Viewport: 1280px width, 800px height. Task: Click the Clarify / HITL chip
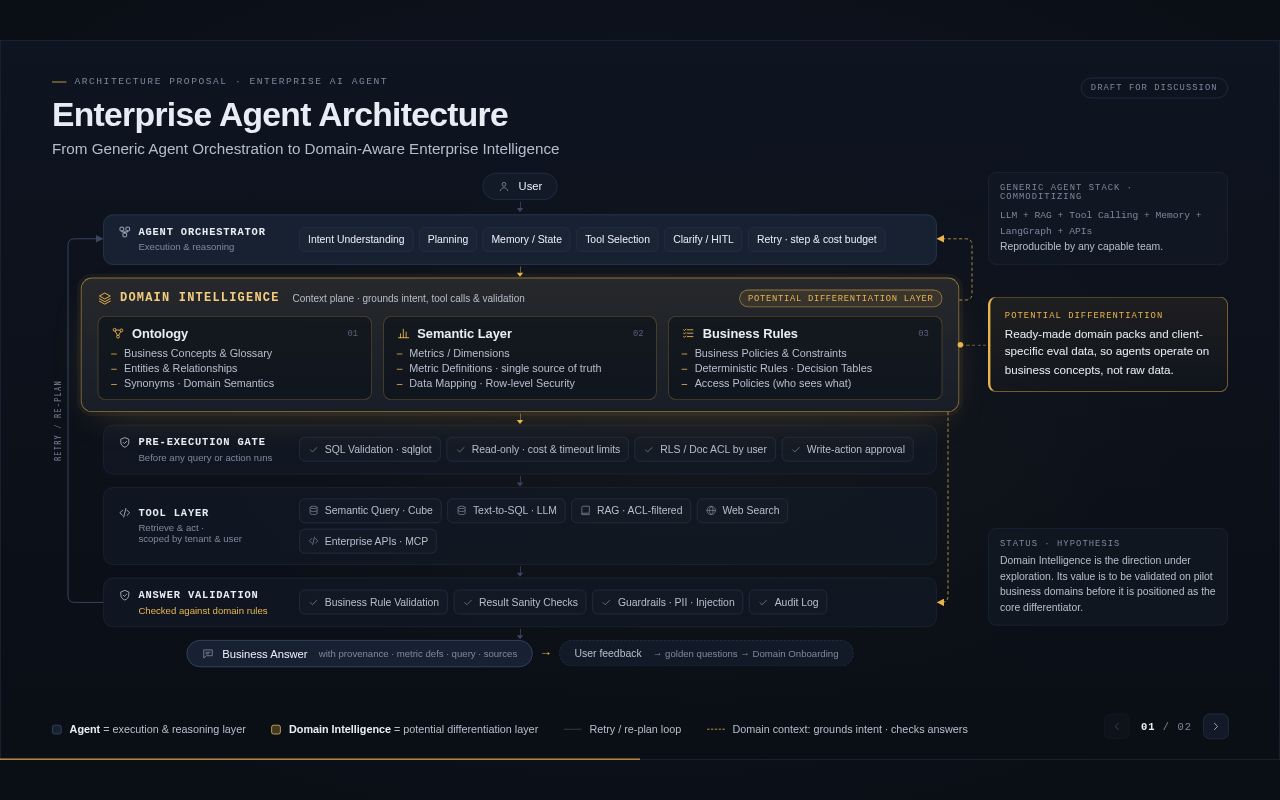(x=703, y=240)
